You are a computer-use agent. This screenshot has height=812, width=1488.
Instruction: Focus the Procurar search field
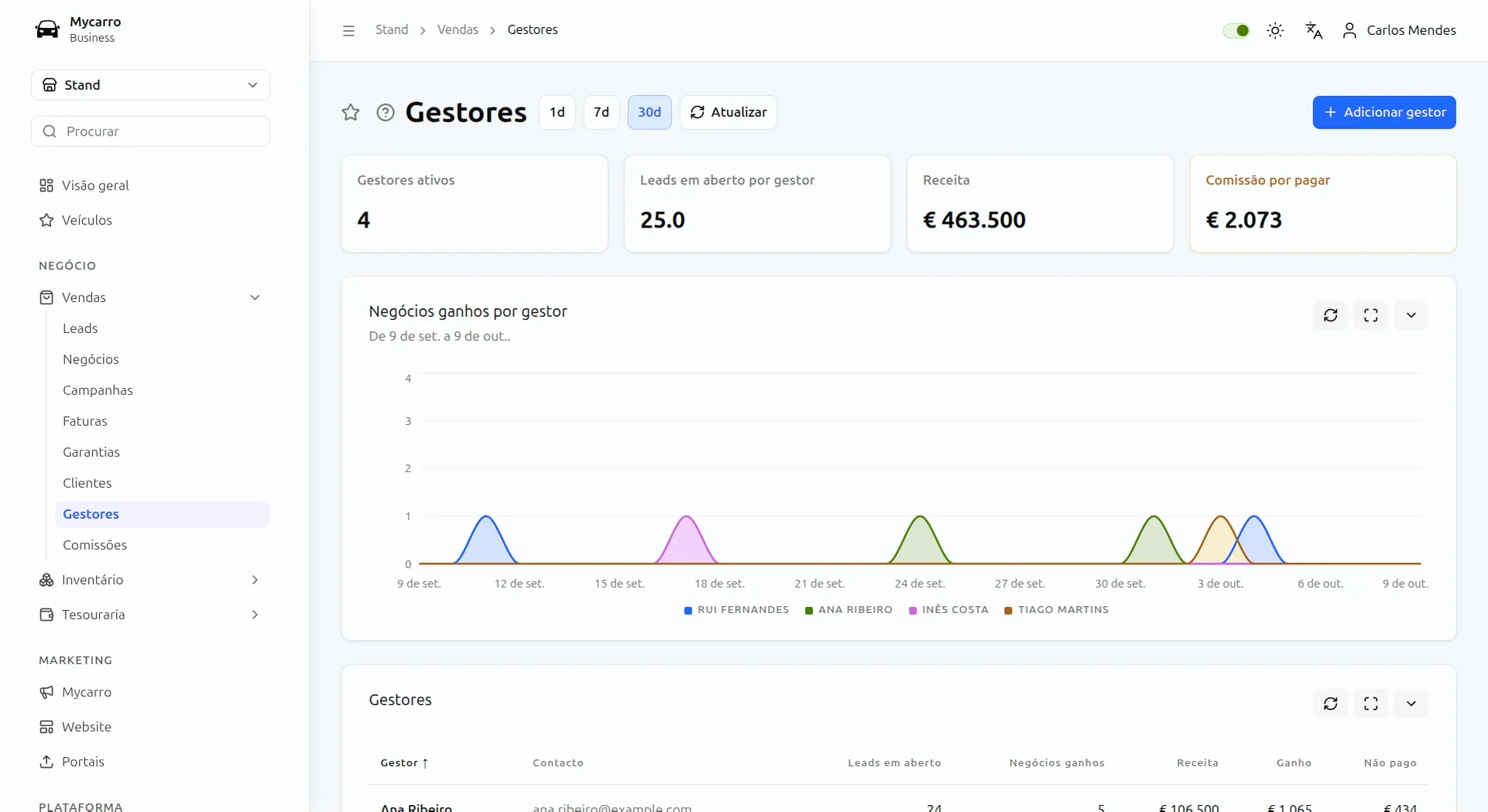pyautogui.click(x=150, y=132)
